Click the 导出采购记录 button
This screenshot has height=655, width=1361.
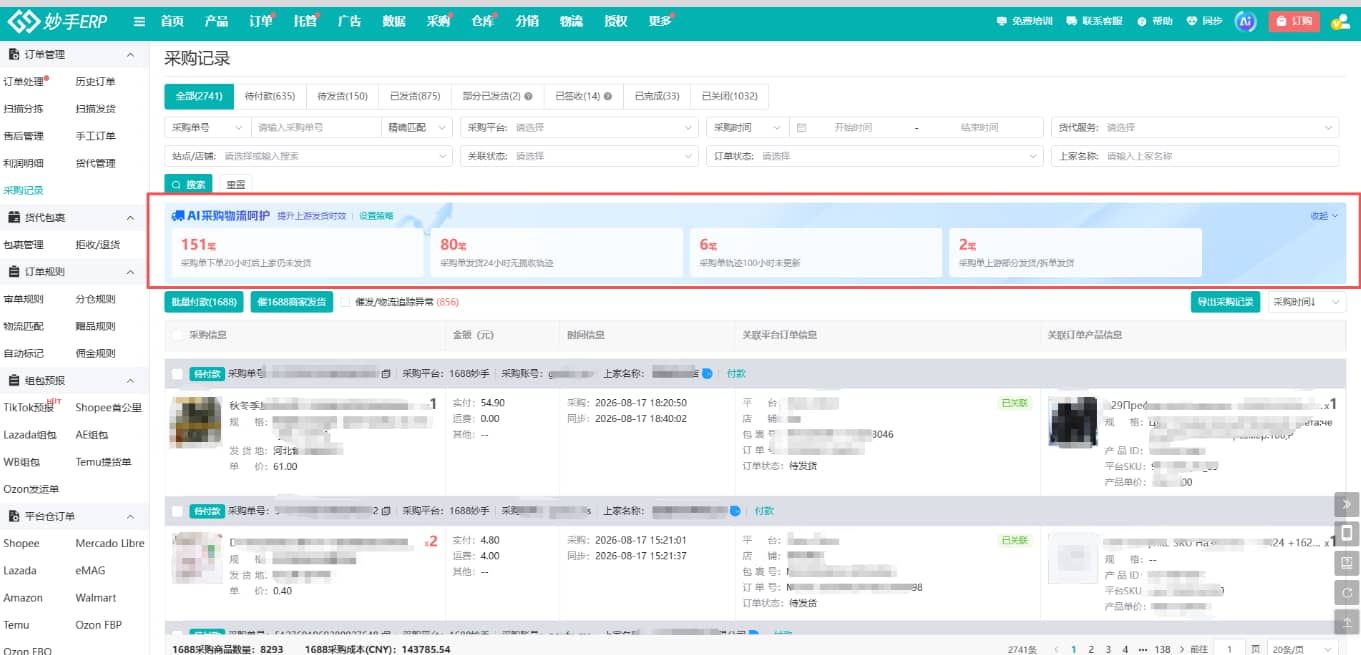[1225, 302]
